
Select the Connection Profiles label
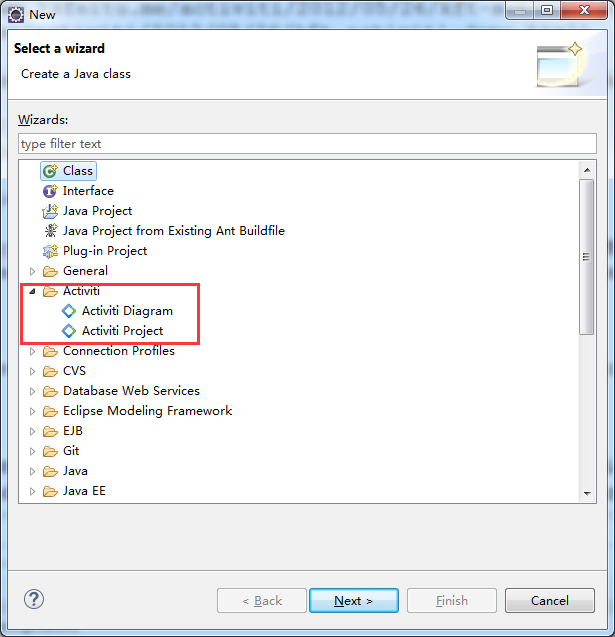point(119,351)
